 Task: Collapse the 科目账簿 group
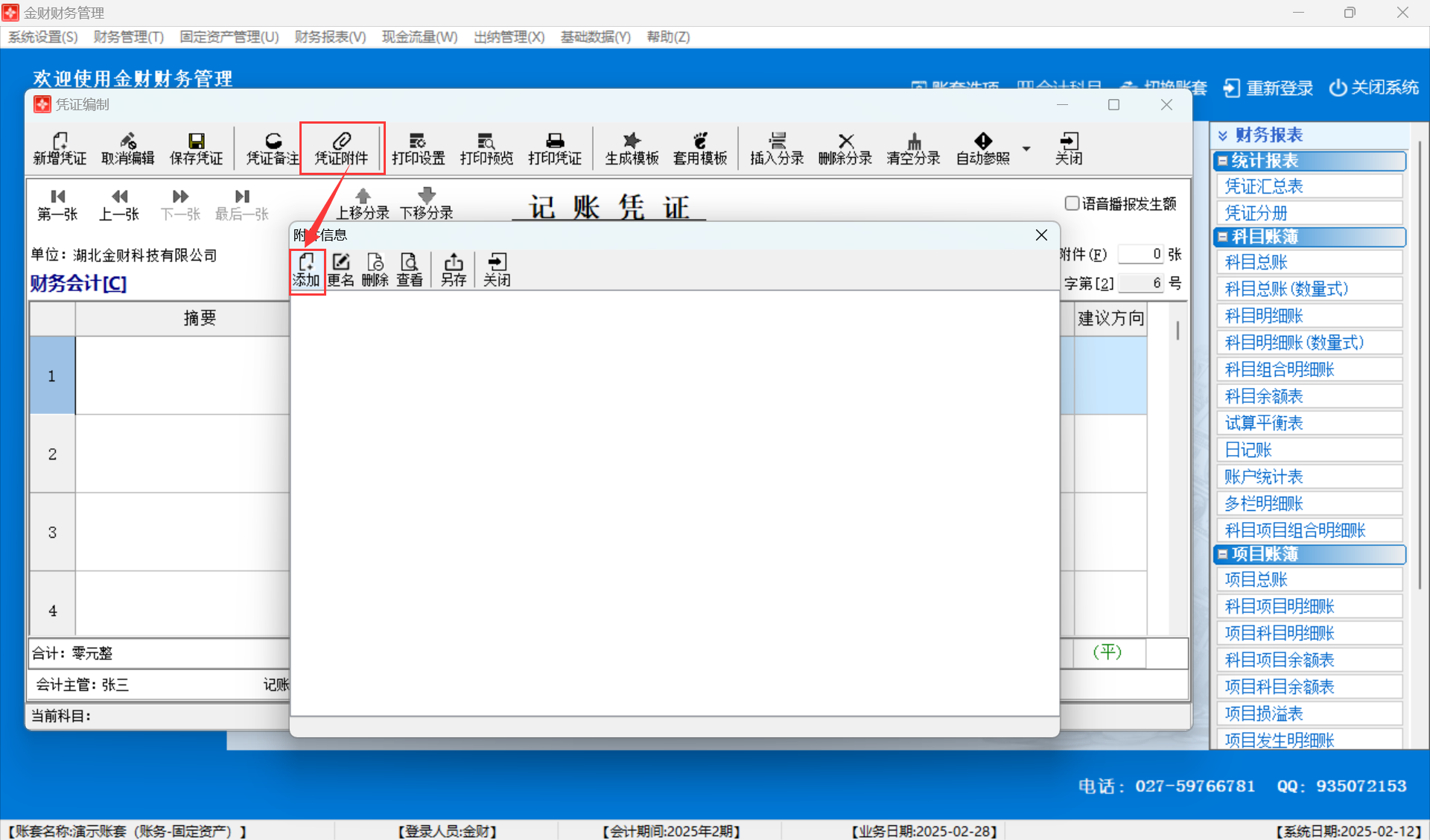tap(1222, 237)
